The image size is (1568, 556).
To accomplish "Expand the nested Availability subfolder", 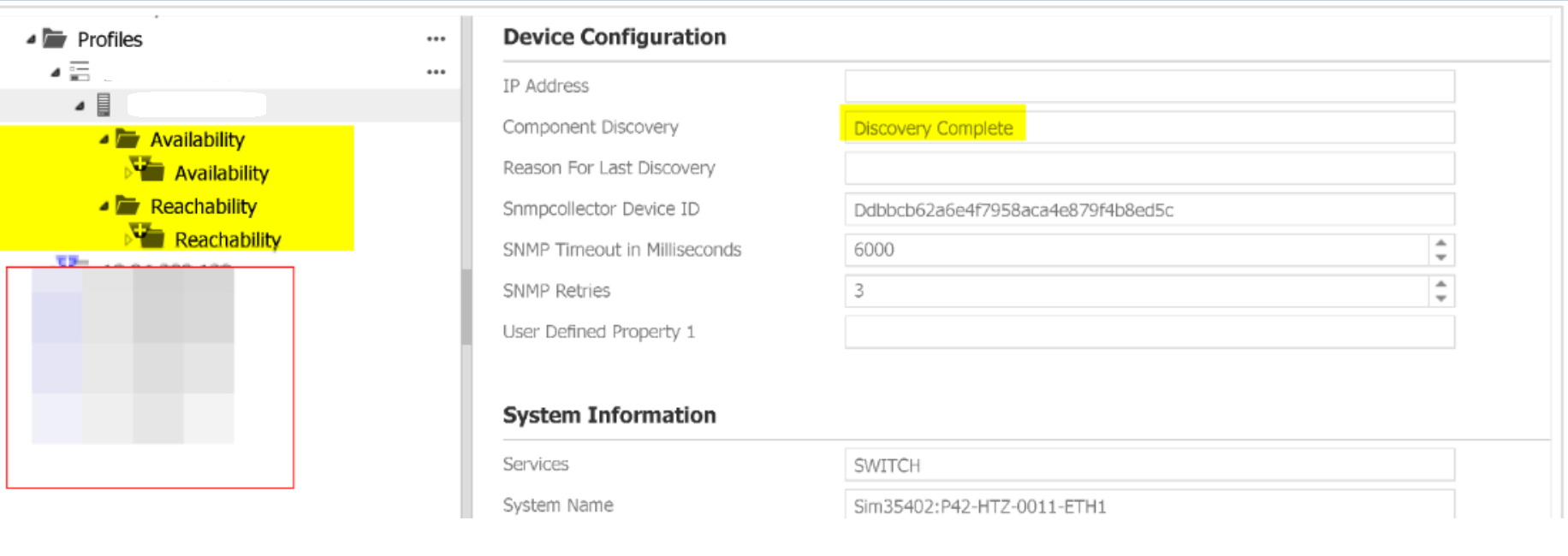I will [x=128, y=174].
